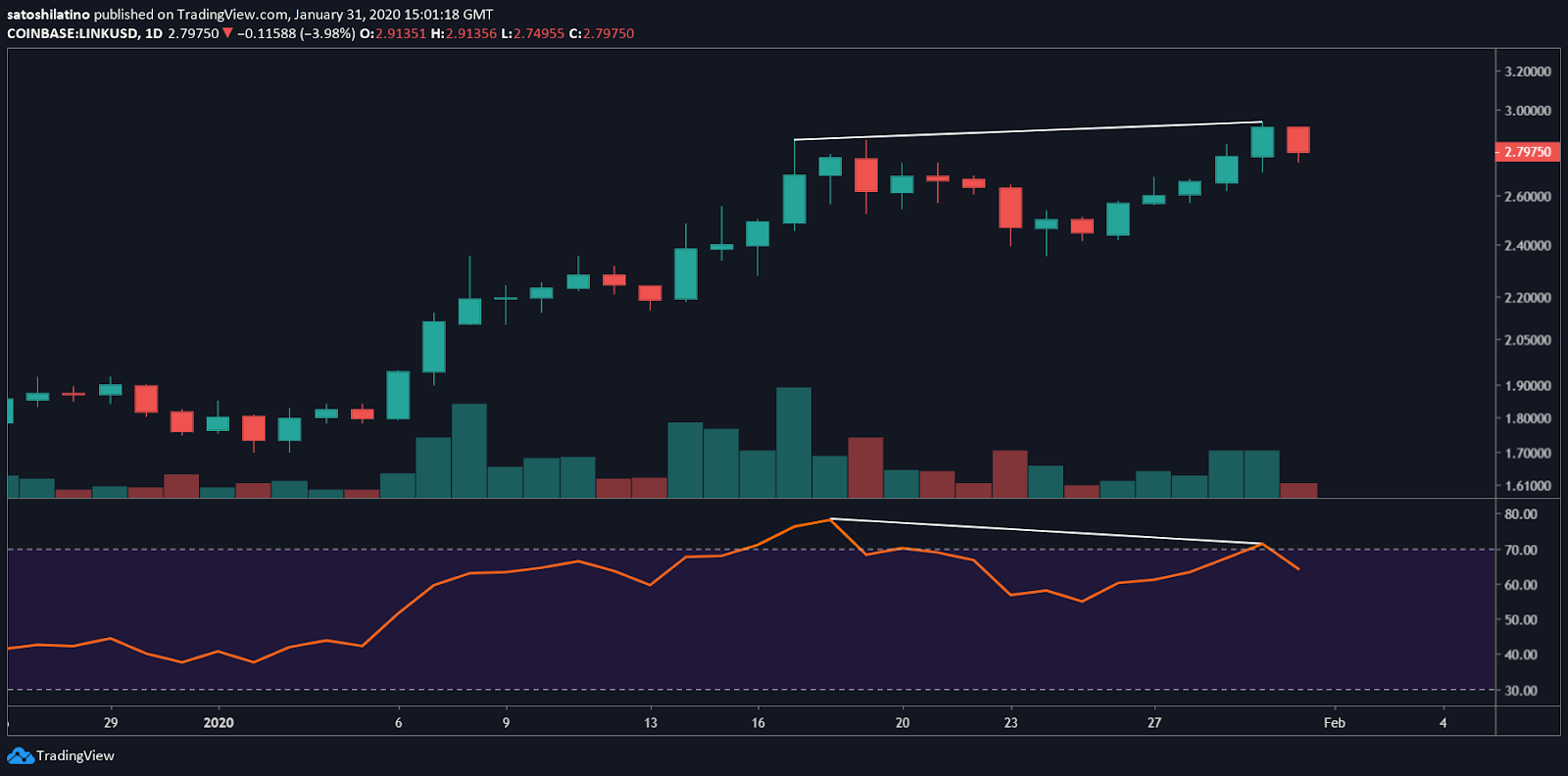1568x776 pixels.
Task: Click the O:2.91351 open value
Action: 393,33
